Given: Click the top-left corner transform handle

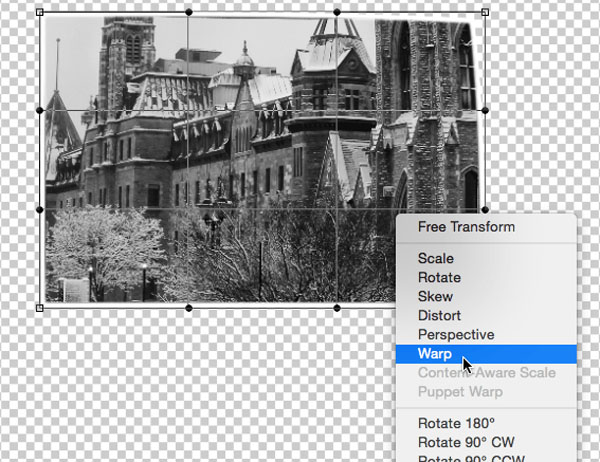Looking at the screenshot, I should (x=40, y=12).
